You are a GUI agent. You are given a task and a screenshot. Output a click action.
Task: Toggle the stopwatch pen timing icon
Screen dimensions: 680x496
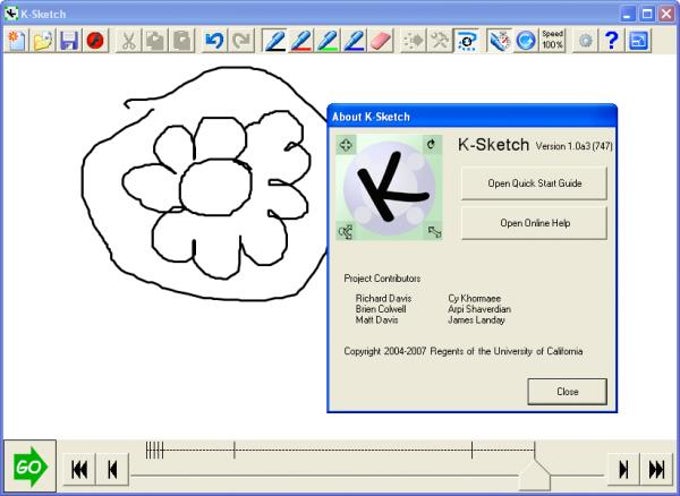499,41
